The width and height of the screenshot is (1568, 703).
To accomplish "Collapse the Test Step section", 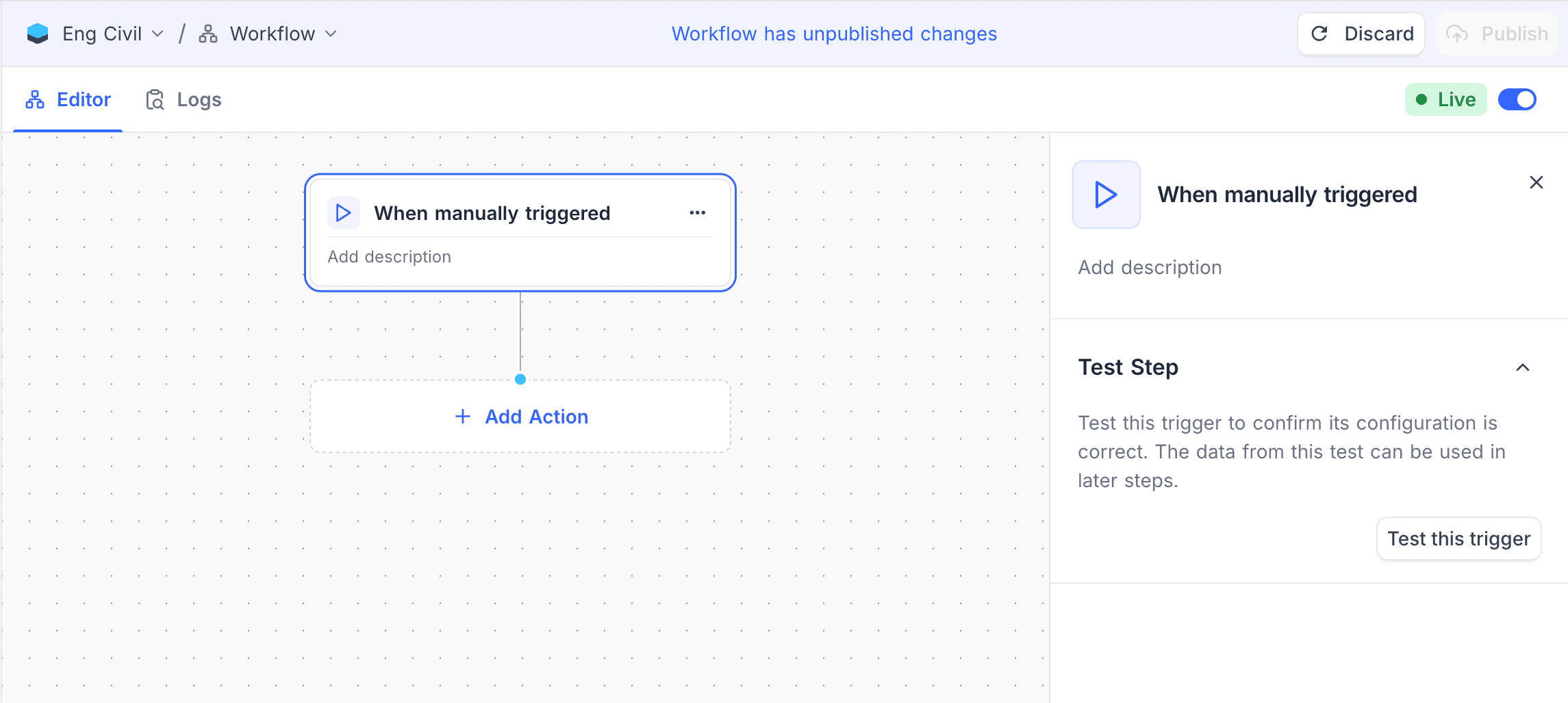I will tap(1522, 367).
